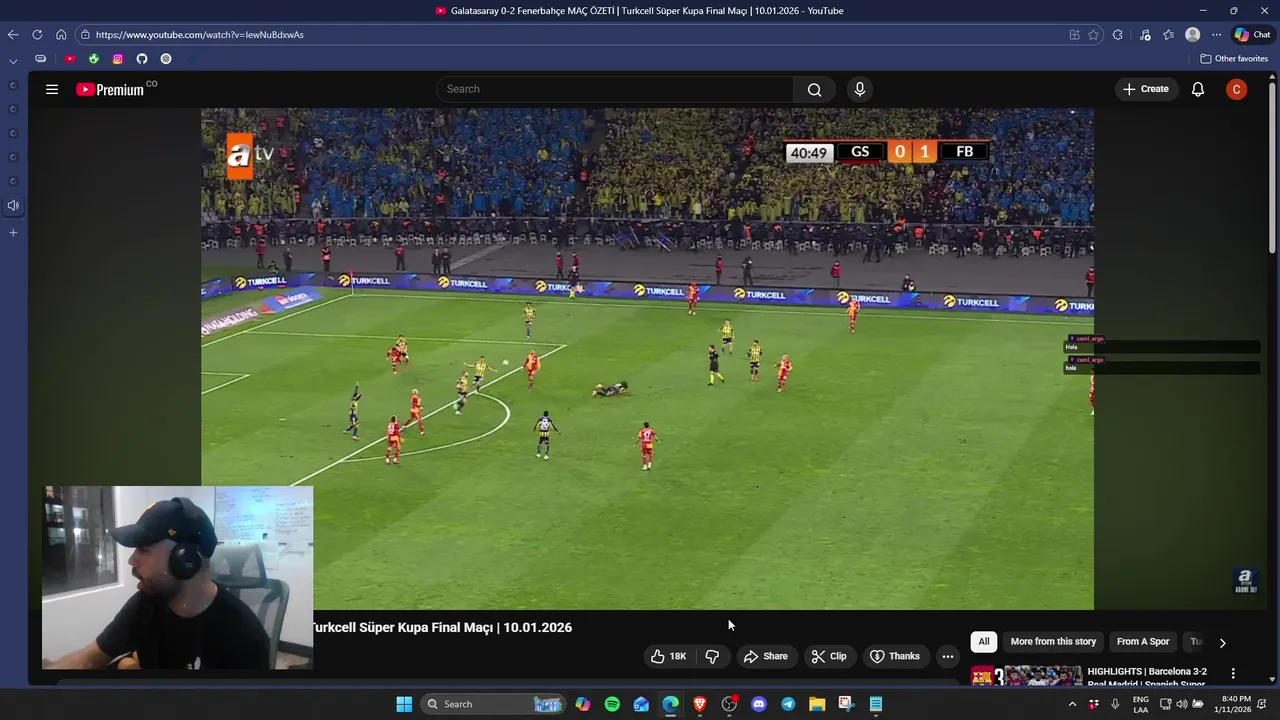Expand the Create menu button

1146,89
